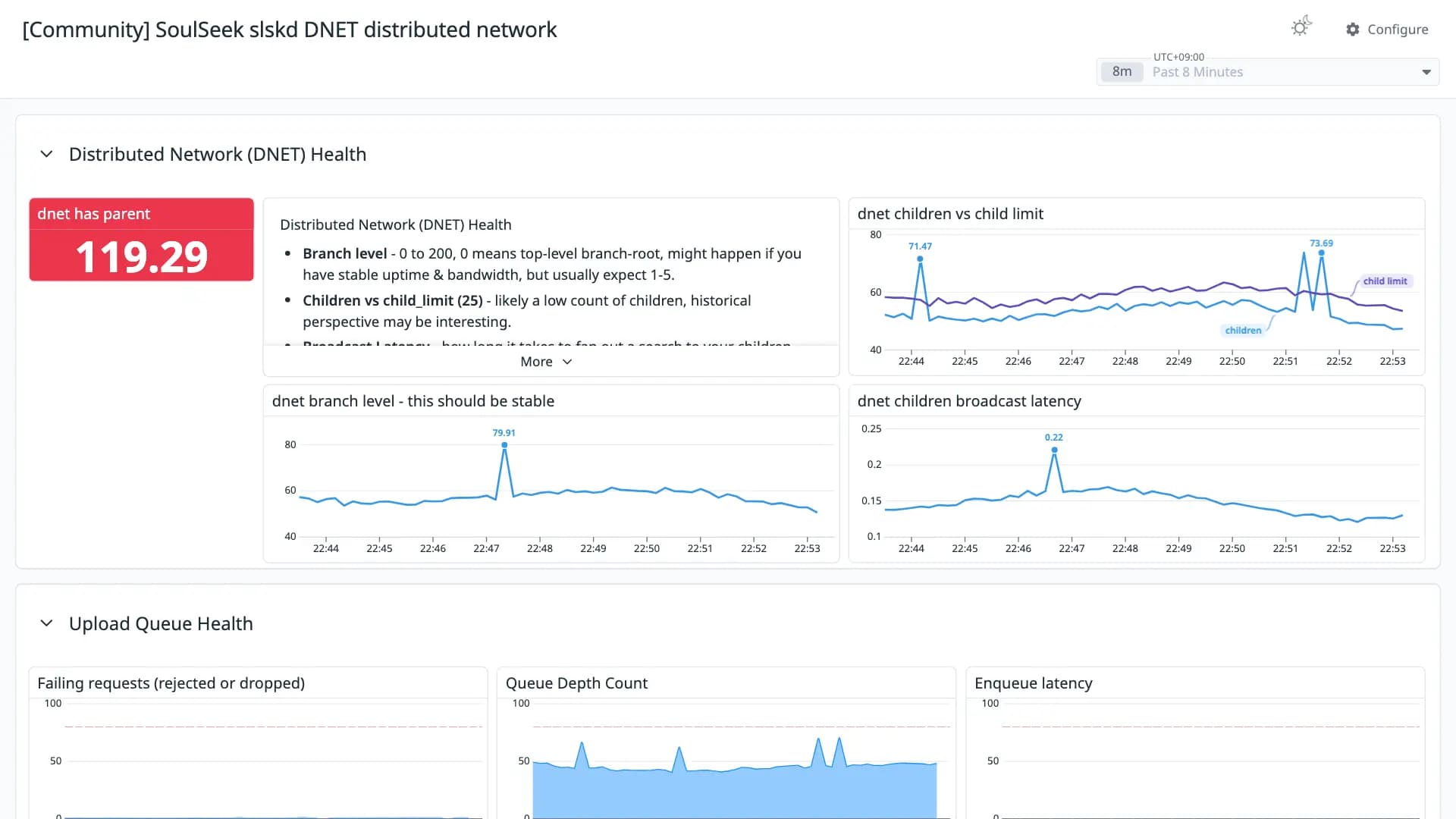
Task: Click the Children vs child_limit (25) bullet
Action: [x=527, y=311]
